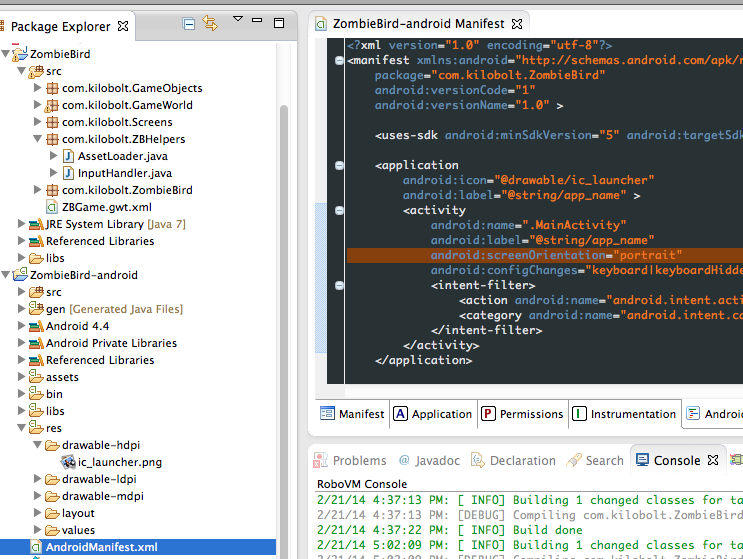
Task: Fold the activity element in the editor
Action: tap(339, 210)
